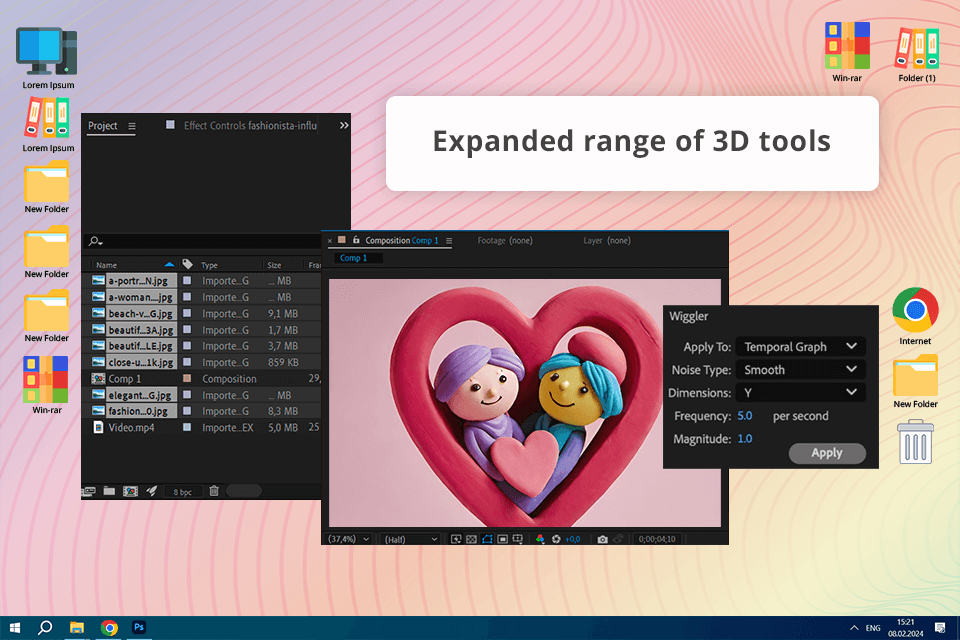This screenshot has width=960, height=640.
Task: Adjust the +0,0 exposure value
Action: coord(572,539)
